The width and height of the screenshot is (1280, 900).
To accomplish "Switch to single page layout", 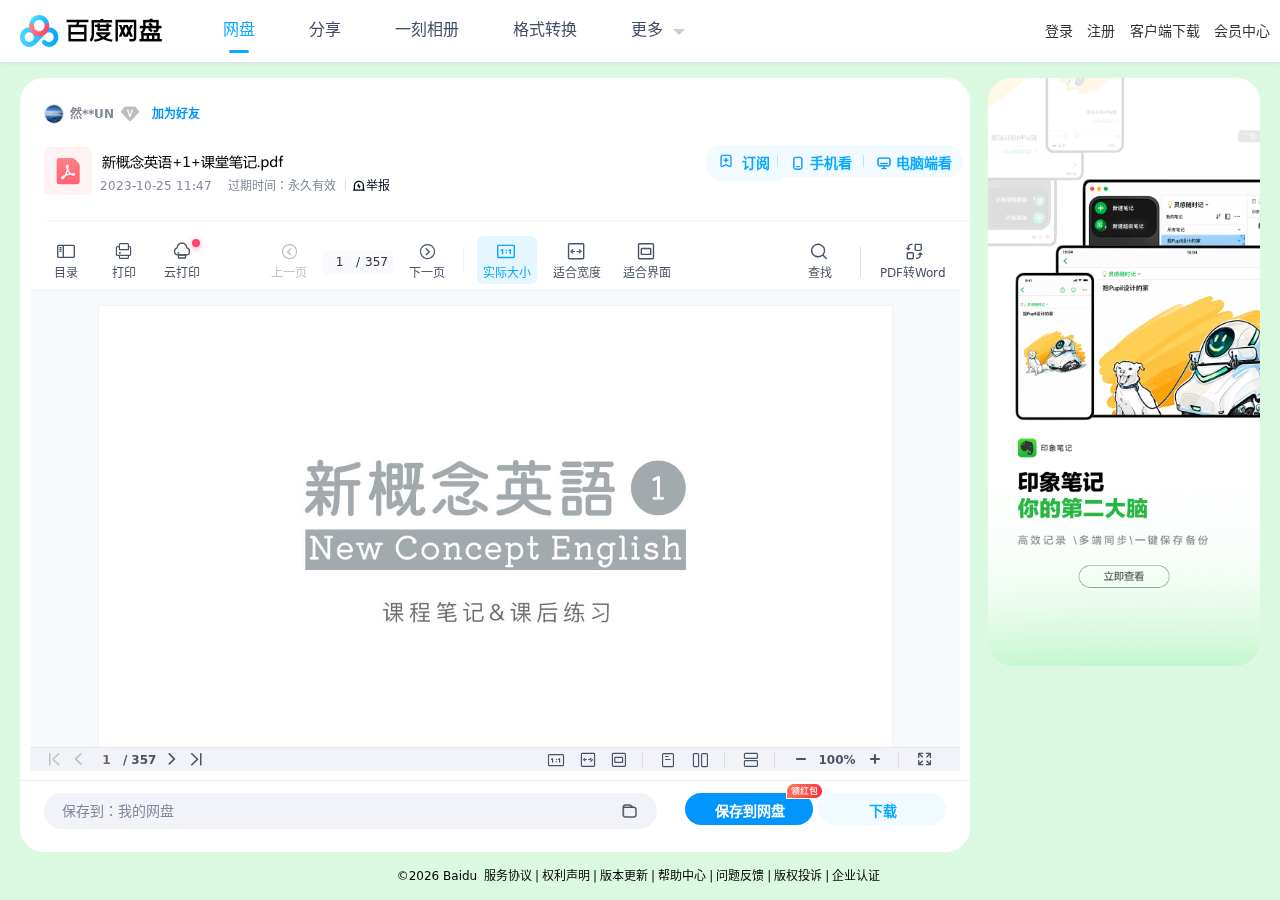I will pos(668,760).
